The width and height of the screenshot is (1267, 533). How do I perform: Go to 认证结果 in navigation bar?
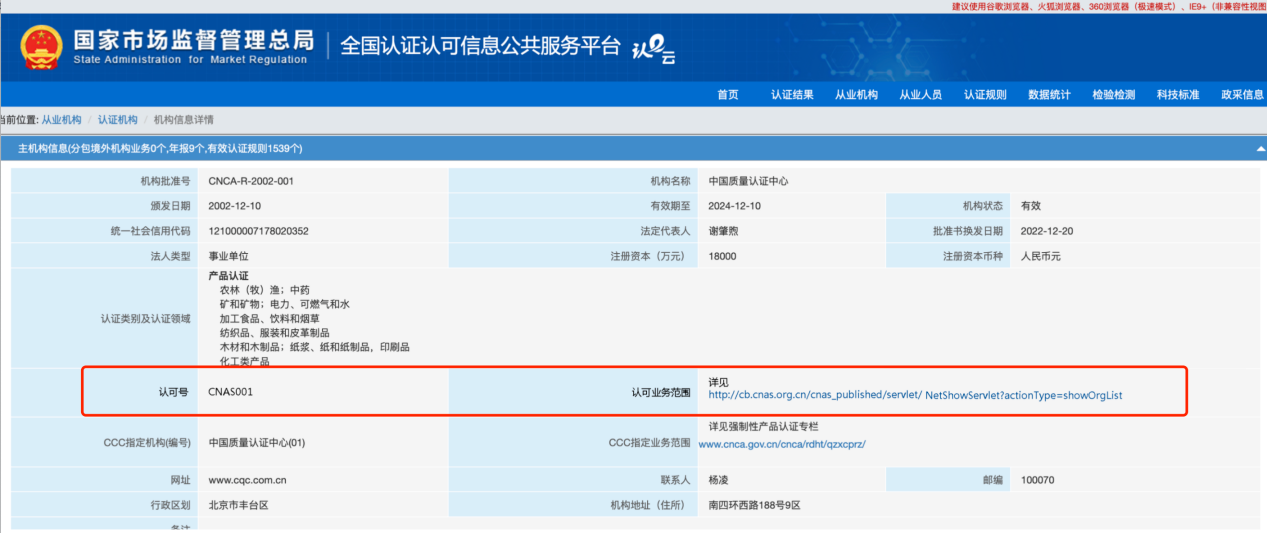coord(792,95)
